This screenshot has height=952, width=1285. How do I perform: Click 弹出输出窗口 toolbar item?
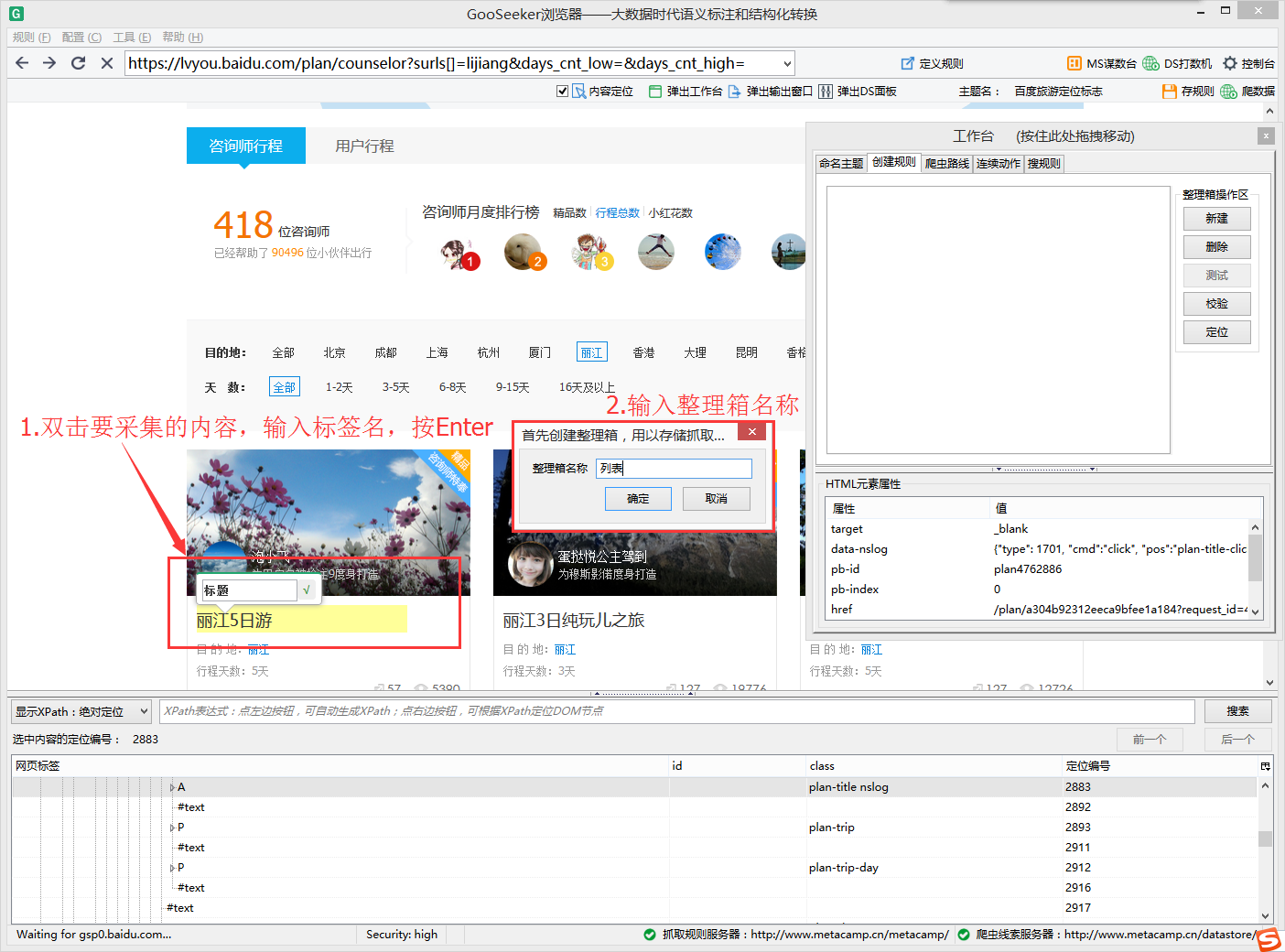tap(770, 91)
